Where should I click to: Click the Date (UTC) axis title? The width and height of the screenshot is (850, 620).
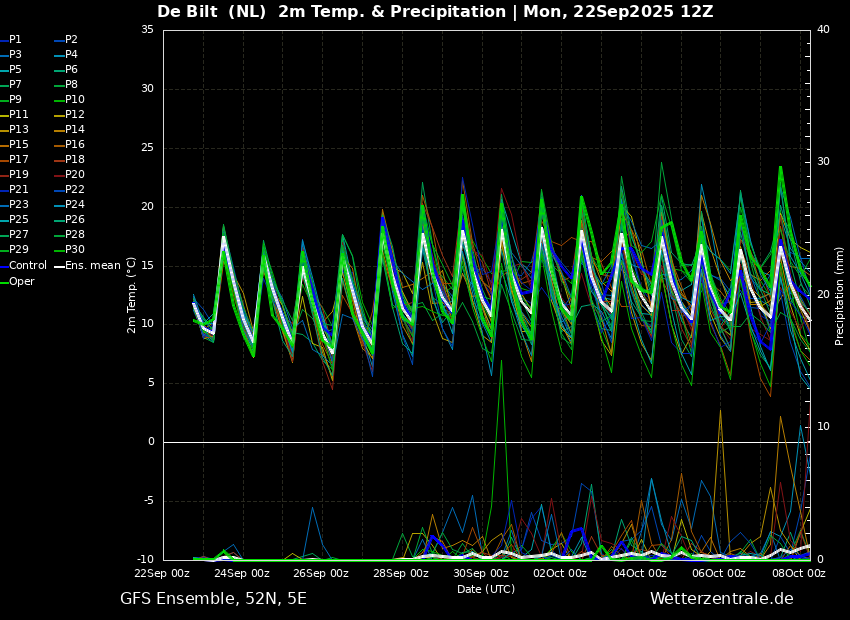point(486,590)
